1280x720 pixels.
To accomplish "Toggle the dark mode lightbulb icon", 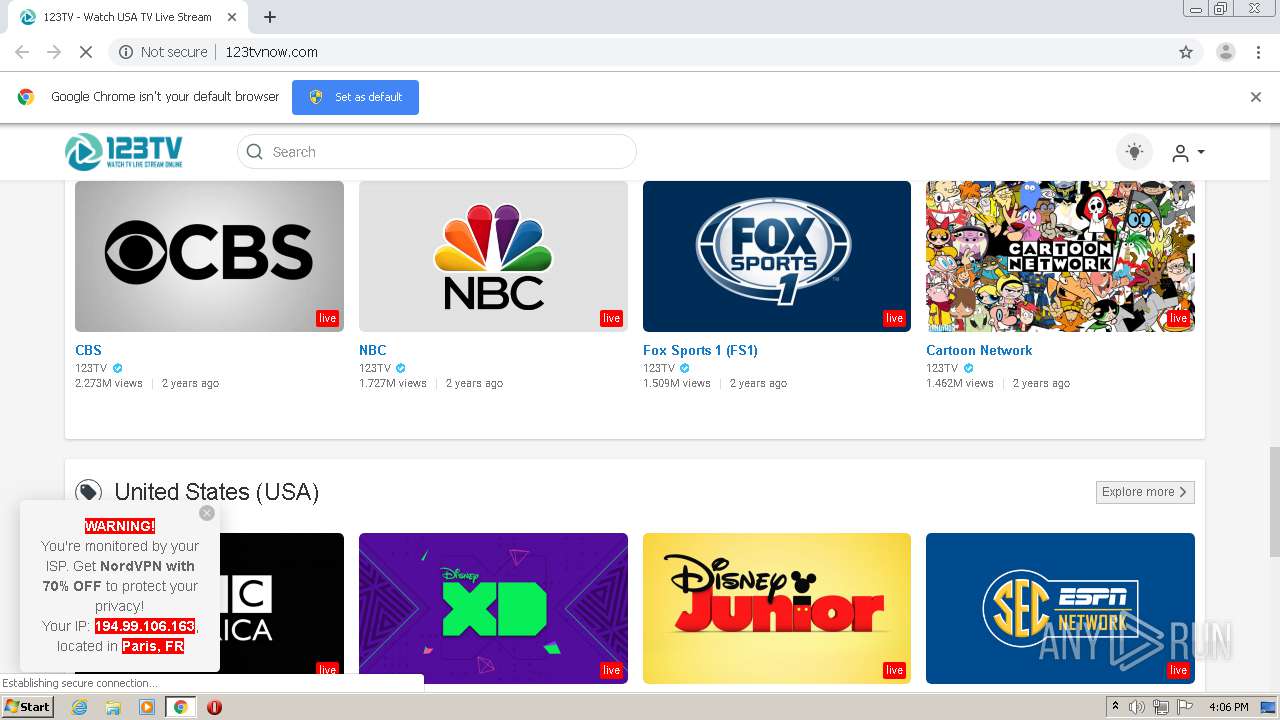I will click(1134, 152).
